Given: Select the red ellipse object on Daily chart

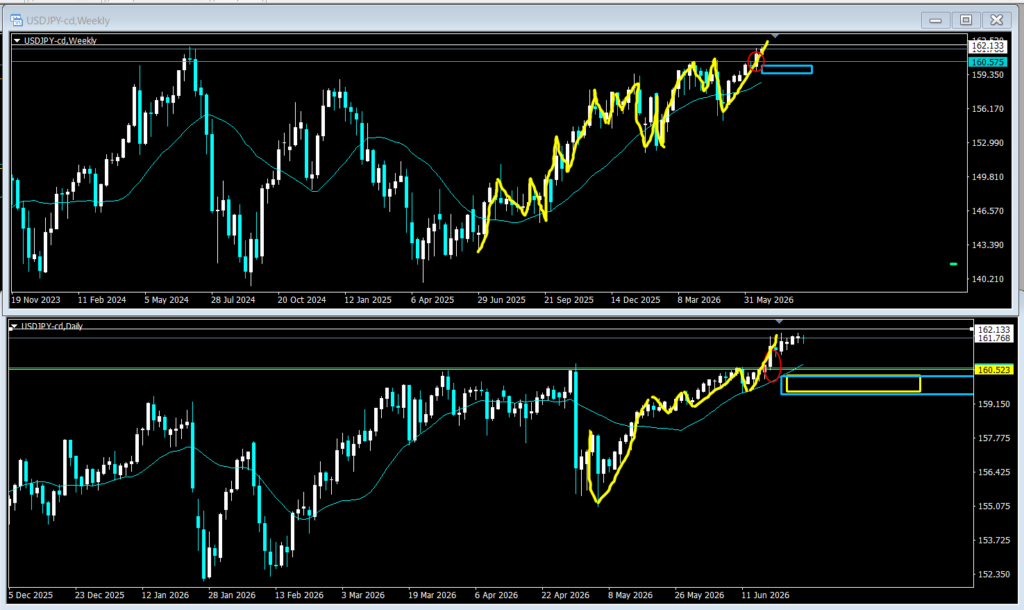Looking at the screenshot, I should [772, 366].
